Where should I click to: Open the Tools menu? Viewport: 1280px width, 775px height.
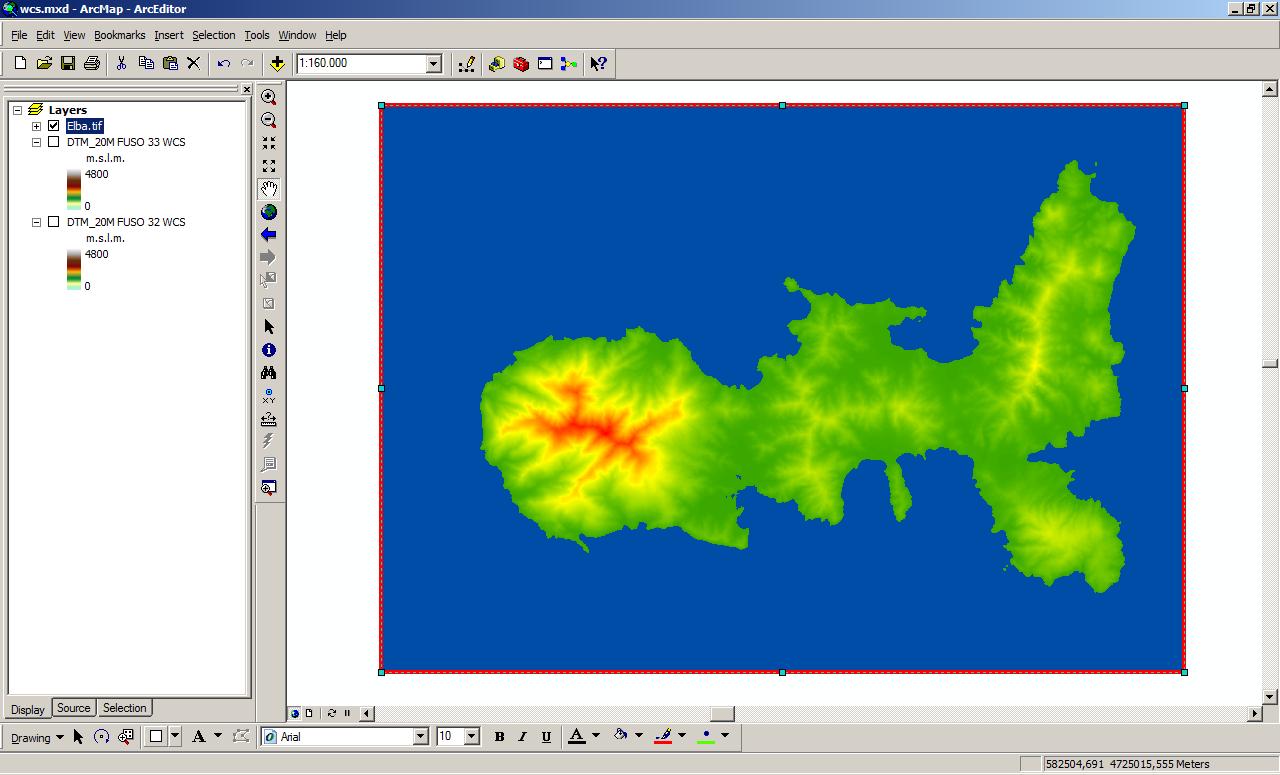(x=257, y=35)
